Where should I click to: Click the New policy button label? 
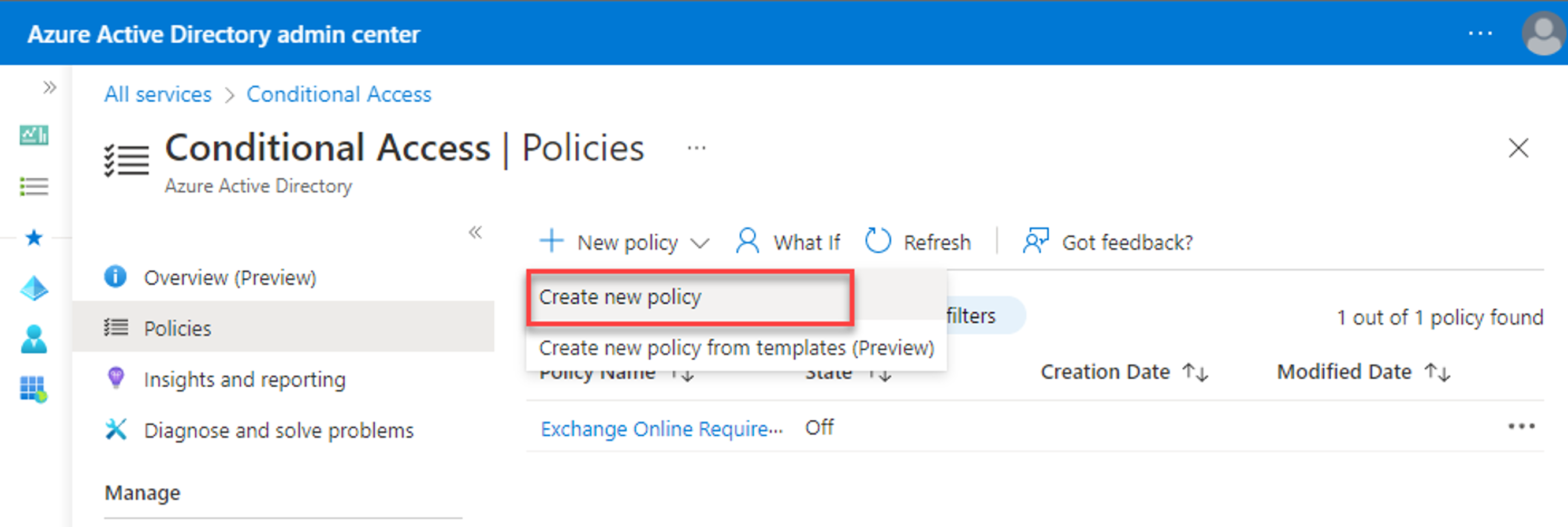point(628,243)
